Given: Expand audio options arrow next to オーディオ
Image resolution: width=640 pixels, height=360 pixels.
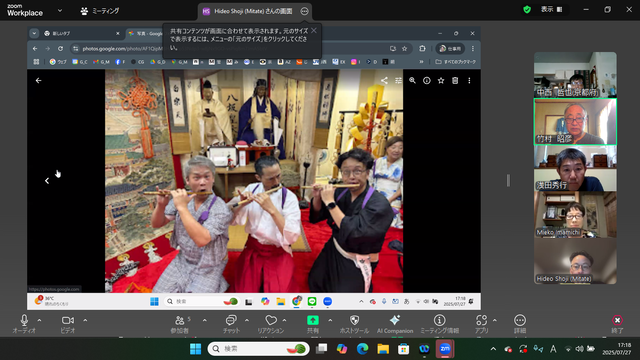Looking at the screenshot, I should coord(39,320).
